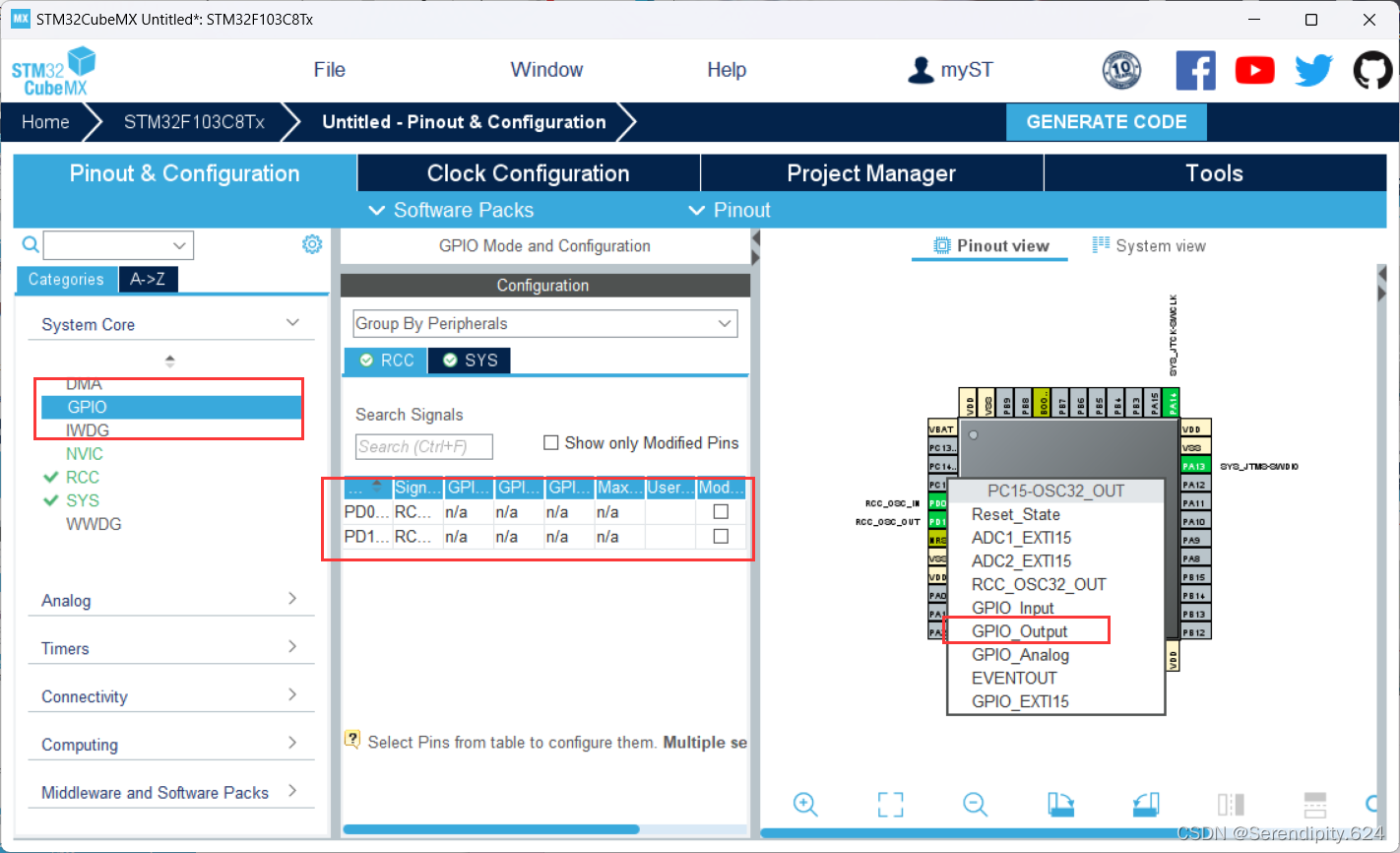Open the GitHub icon
This screenshot has height=853, width=1400.
coord(1372,70)
